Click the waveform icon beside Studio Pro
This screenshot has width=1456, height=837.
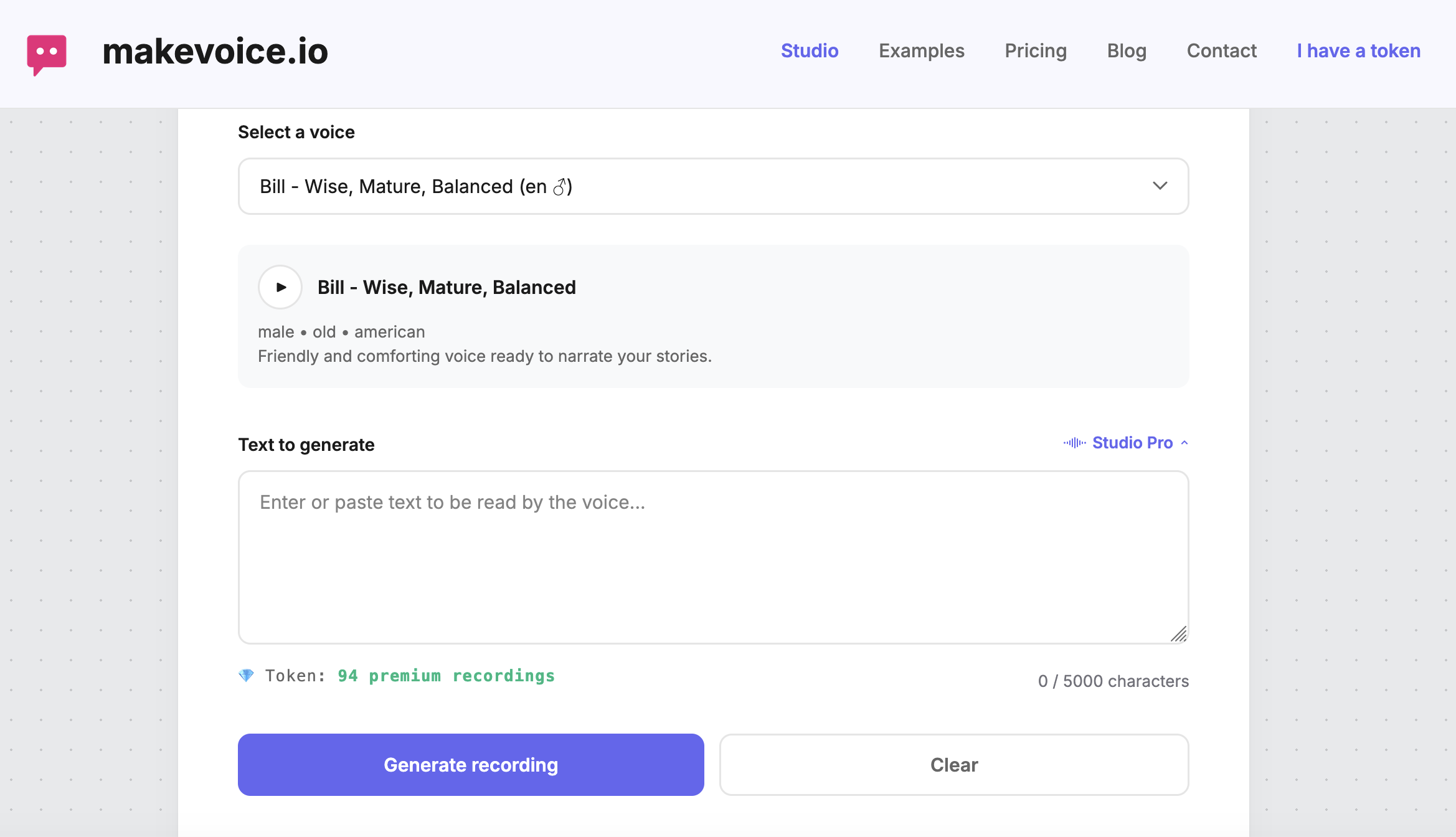tap(1074, 443)
